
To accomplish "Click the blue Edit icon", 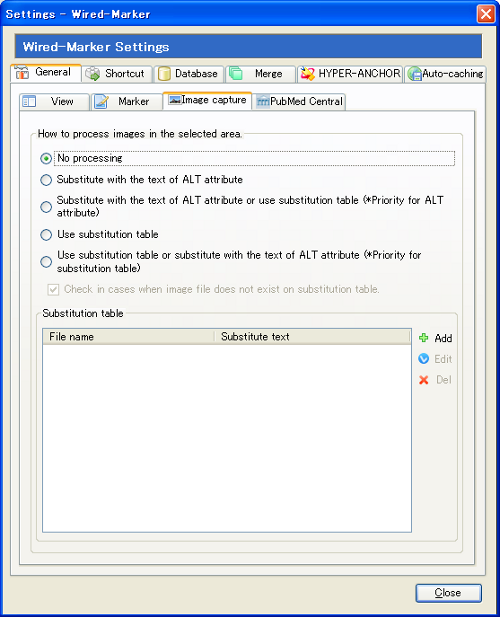I will pyautogui.click(x=424, y=358).
